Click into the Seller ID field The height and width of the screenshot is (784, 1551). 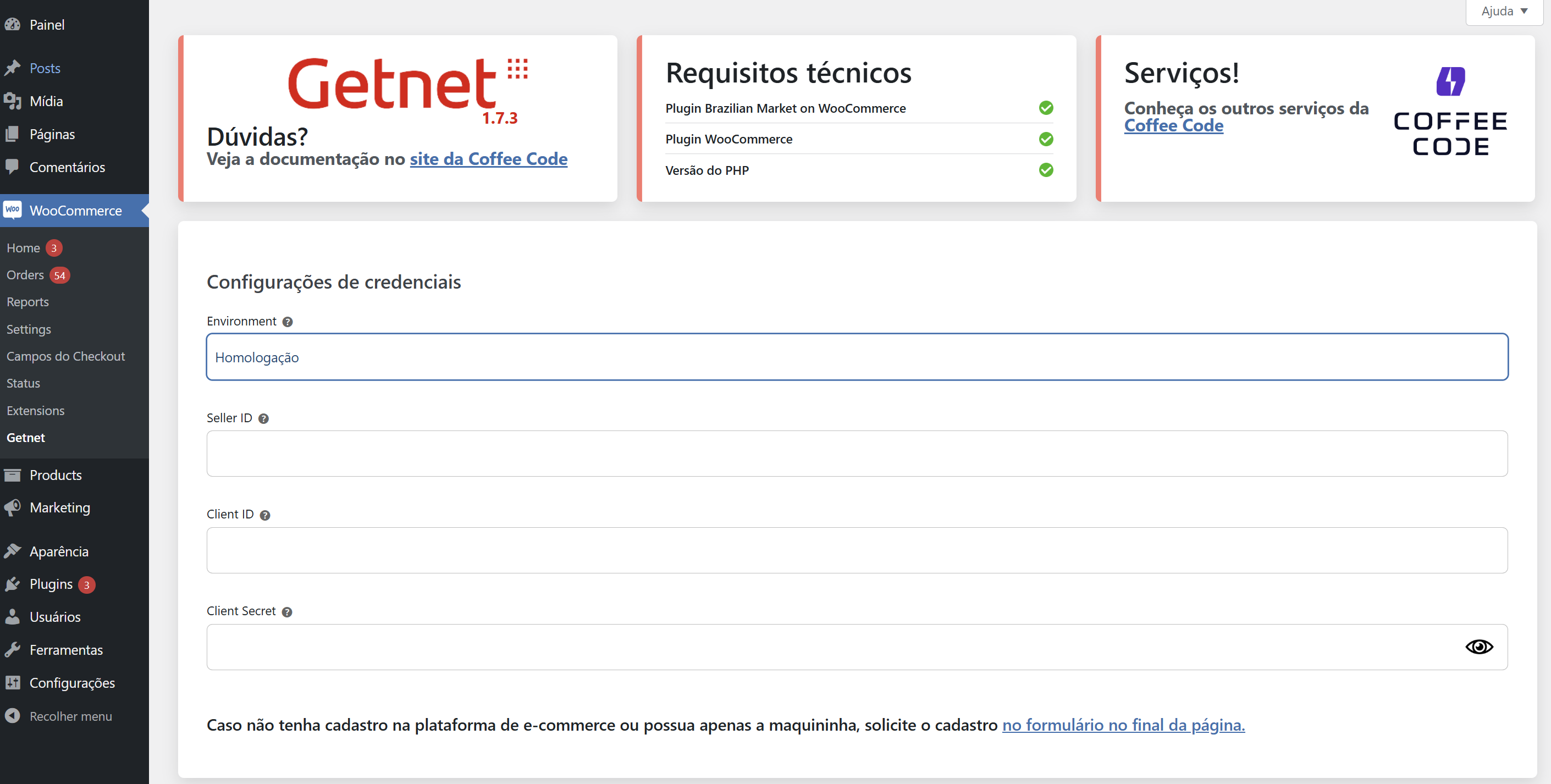[x=857, y=454]
